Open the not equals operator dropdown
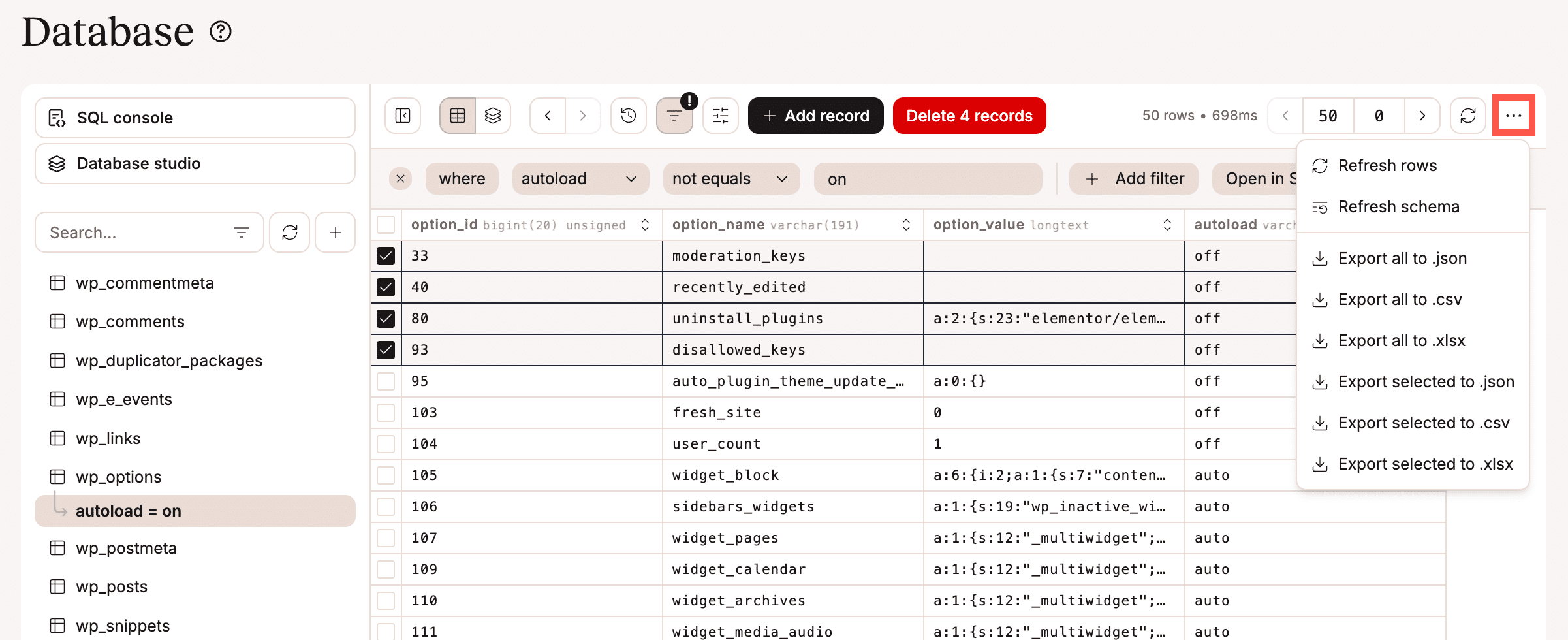Viewport: 1568px width, 640px height. click(730, 178)
